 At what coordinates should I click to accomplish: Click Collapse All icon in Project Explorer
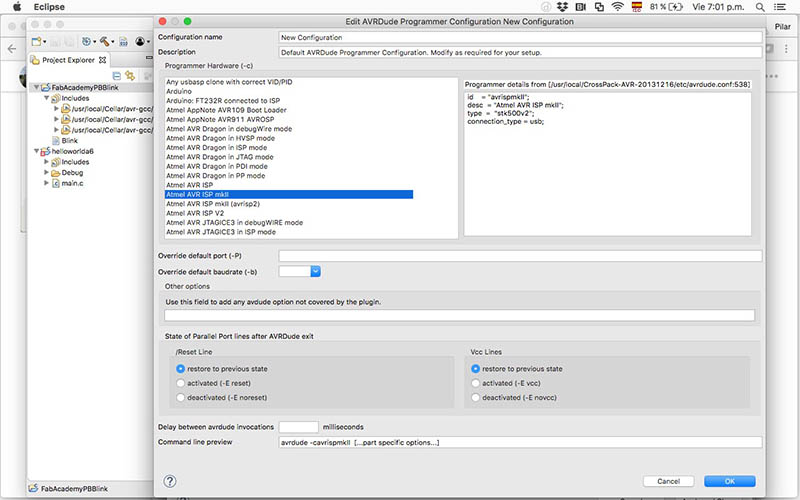click(x=117, y=76)
